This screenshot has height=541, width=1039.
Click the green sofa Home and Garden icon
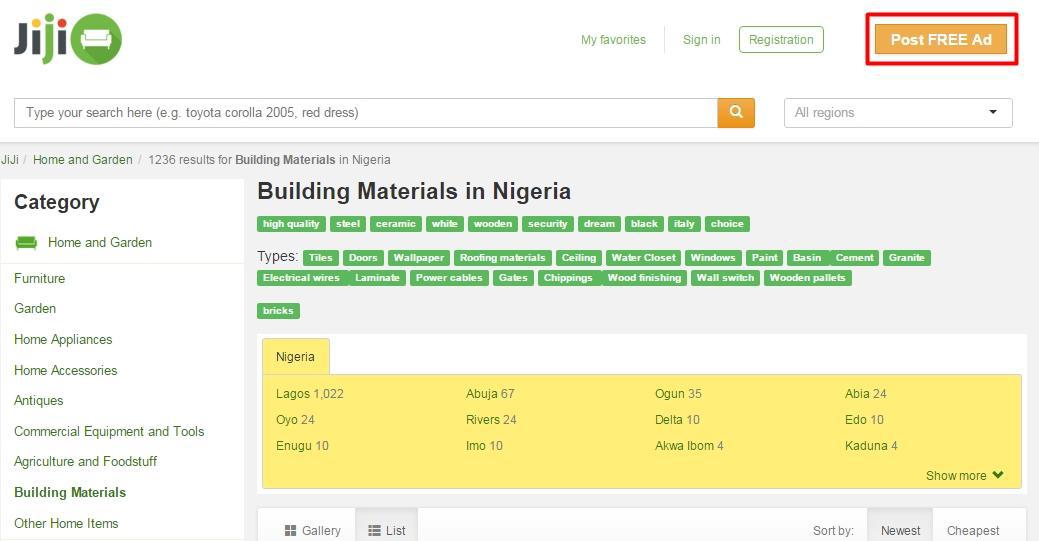(27, 243)
